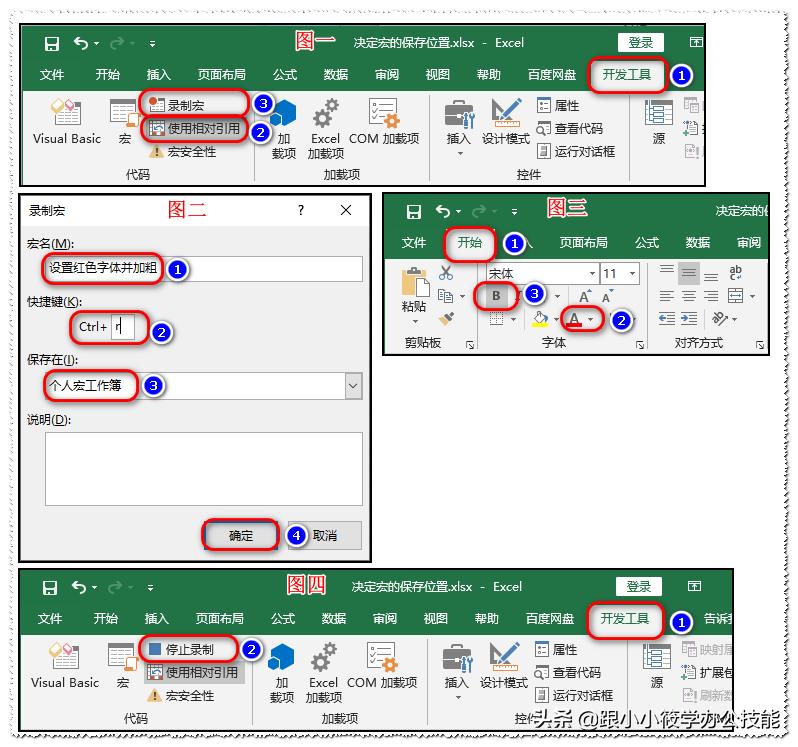798x747 pixels.
Task: Click the 粘贴 (Paste) clipboard icon in Figure 3
Action: pyautogui.click(x=415, y=282)
